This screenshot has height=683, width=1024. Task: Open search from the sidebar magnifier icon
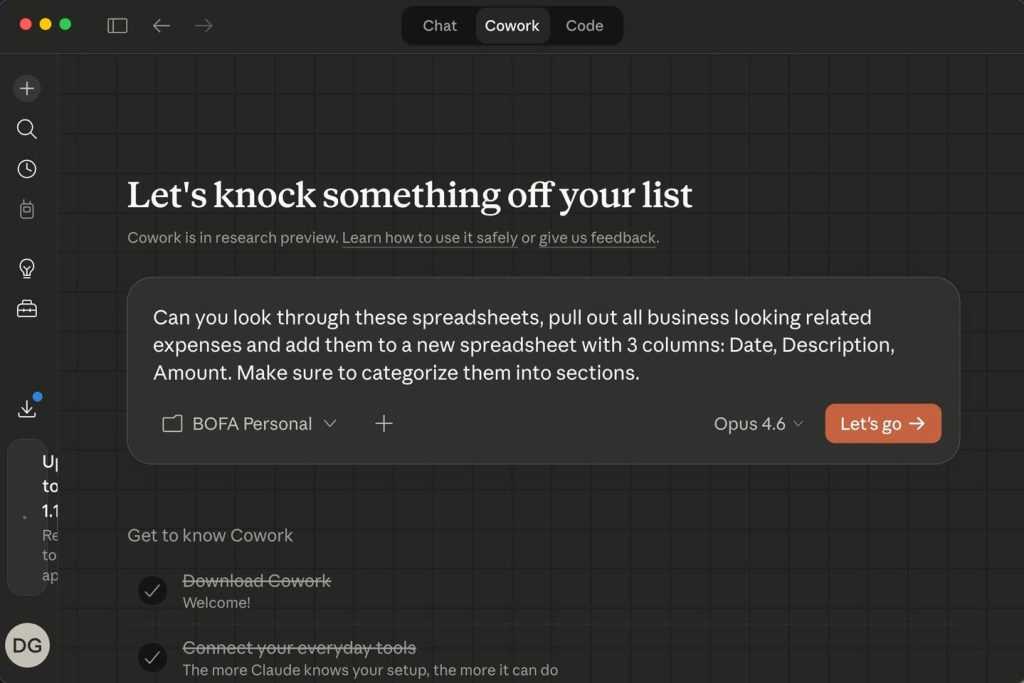[27, 129]
